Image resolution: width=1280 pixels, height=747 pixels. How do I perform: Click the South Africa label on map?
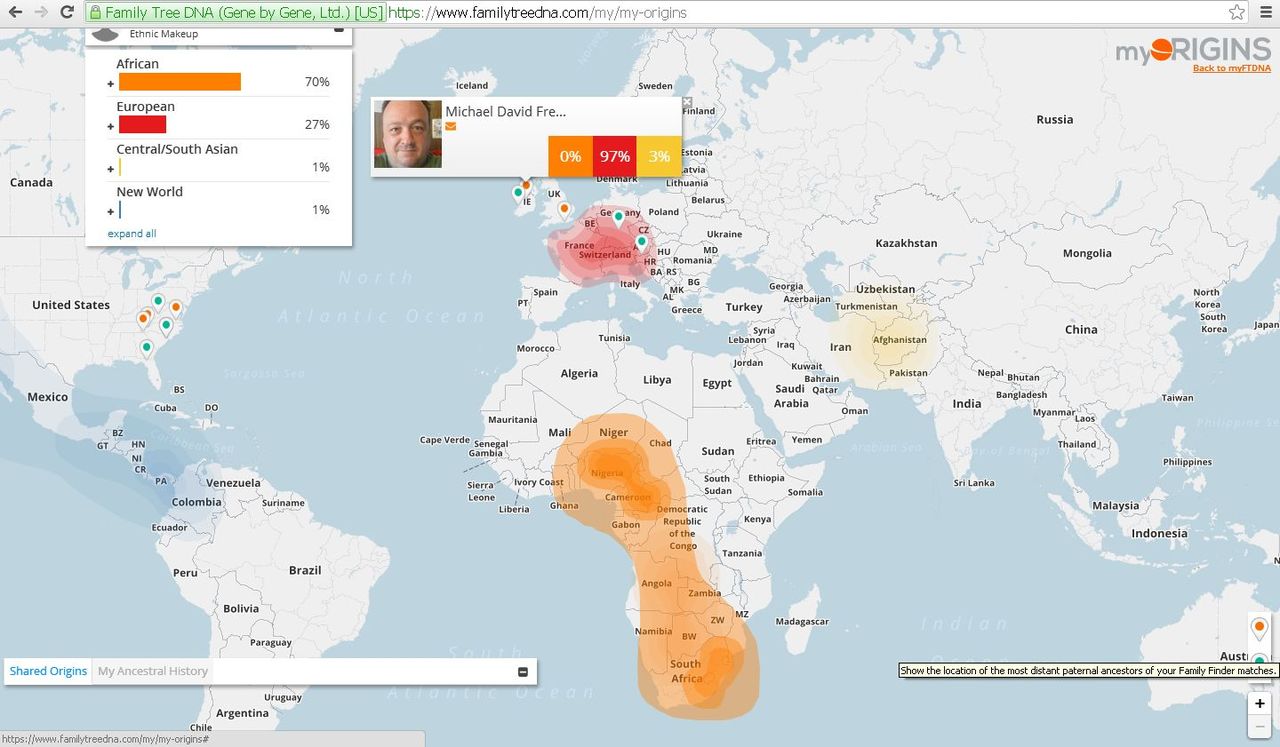(686, 671)
